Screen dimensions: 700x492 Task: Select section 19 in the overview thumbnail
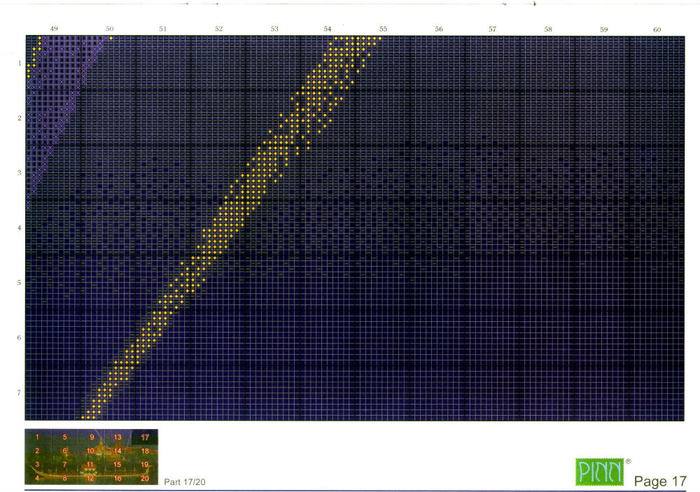145,464
